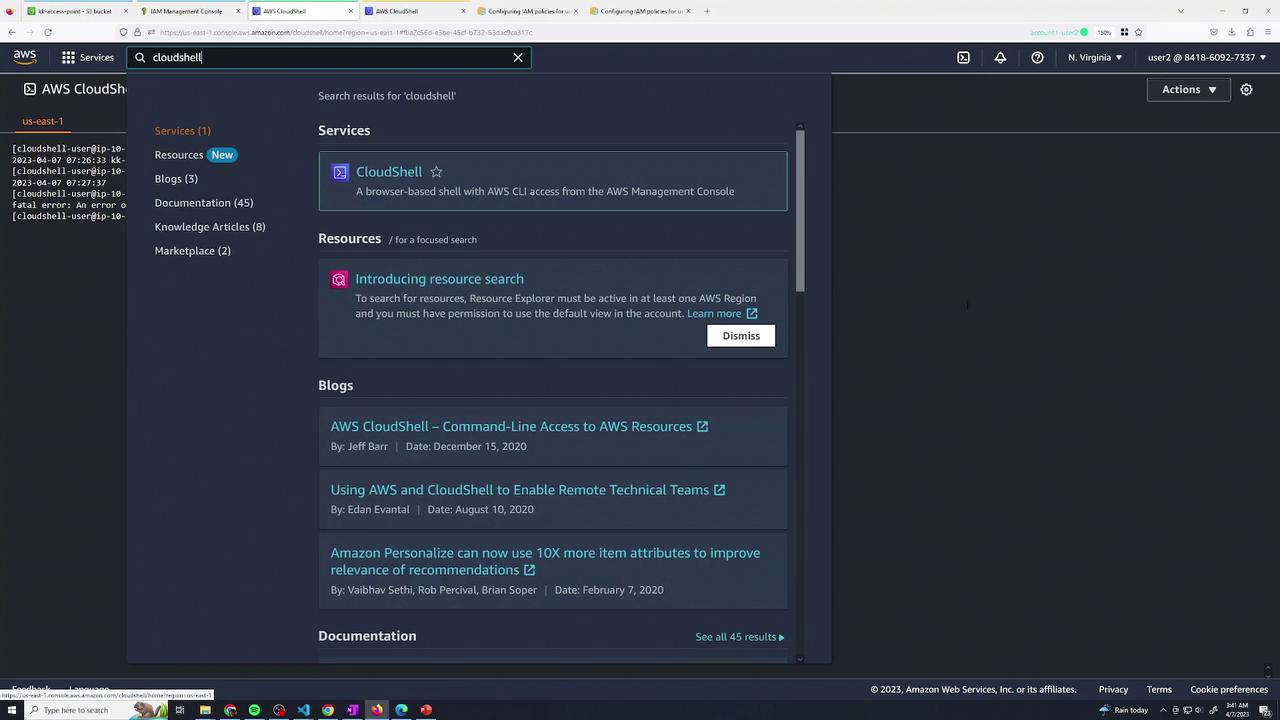
Task: See all 45 documentation results
Action: 740,637
